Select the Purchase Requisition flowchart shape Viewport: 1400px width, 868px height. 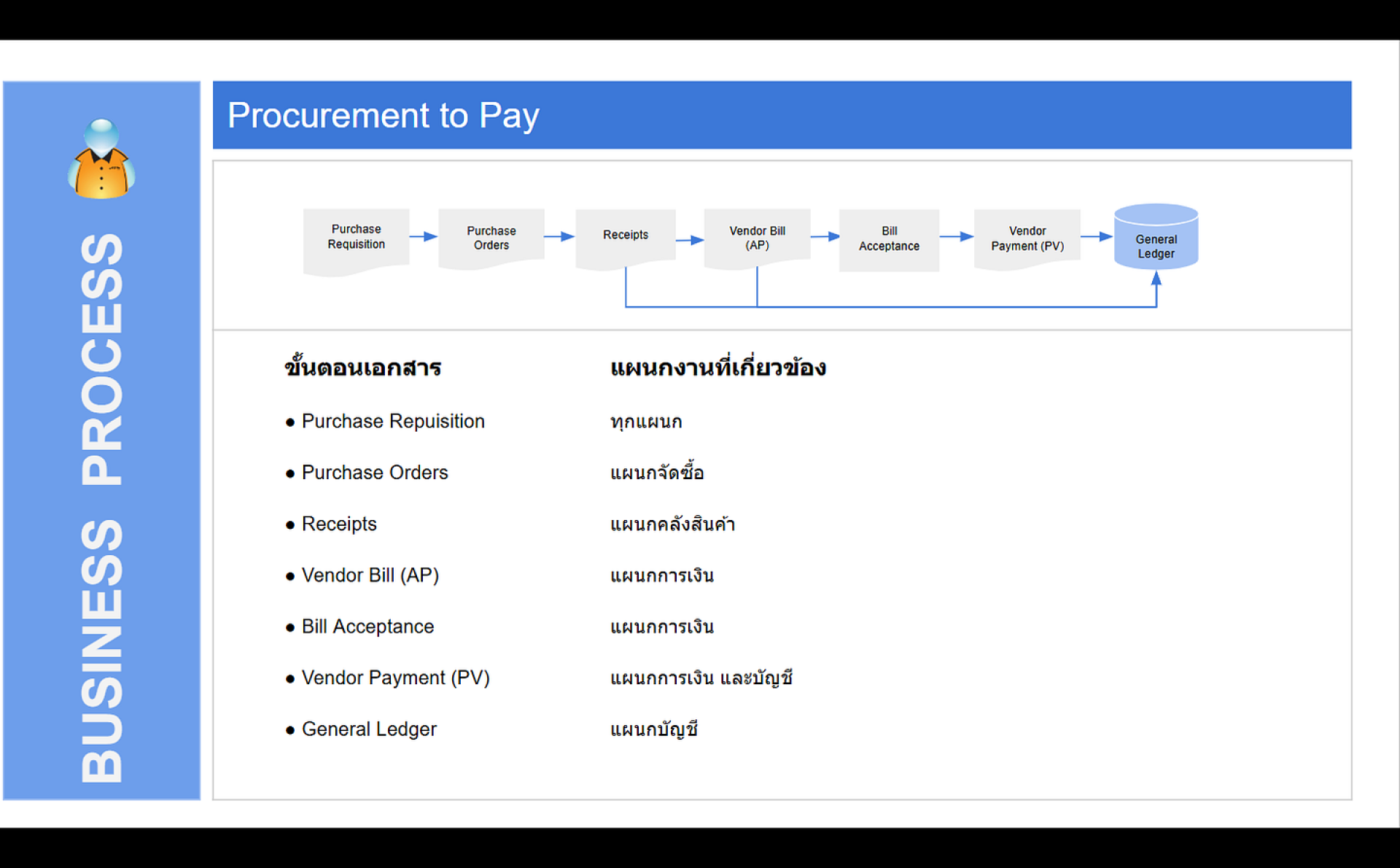tap(356, 238)
